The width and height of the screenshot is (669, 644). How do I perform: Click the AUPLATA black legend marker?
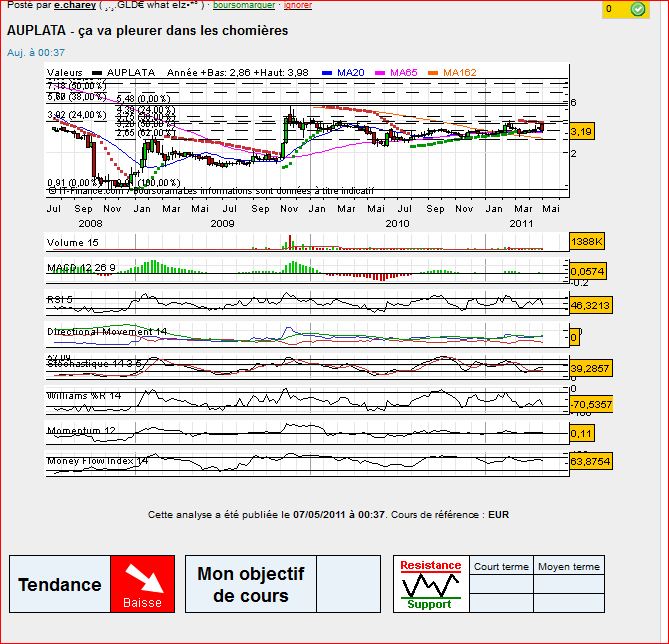(97, 73)
